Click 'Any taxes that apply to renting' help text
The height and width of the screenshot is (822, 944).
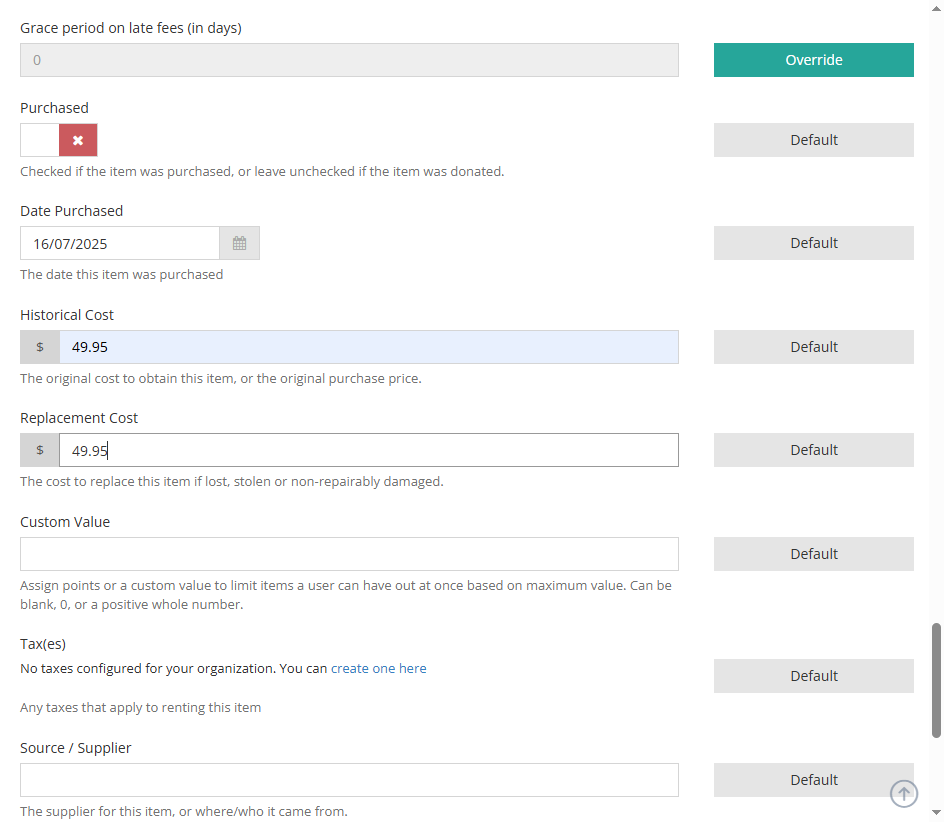click(140, 708)
